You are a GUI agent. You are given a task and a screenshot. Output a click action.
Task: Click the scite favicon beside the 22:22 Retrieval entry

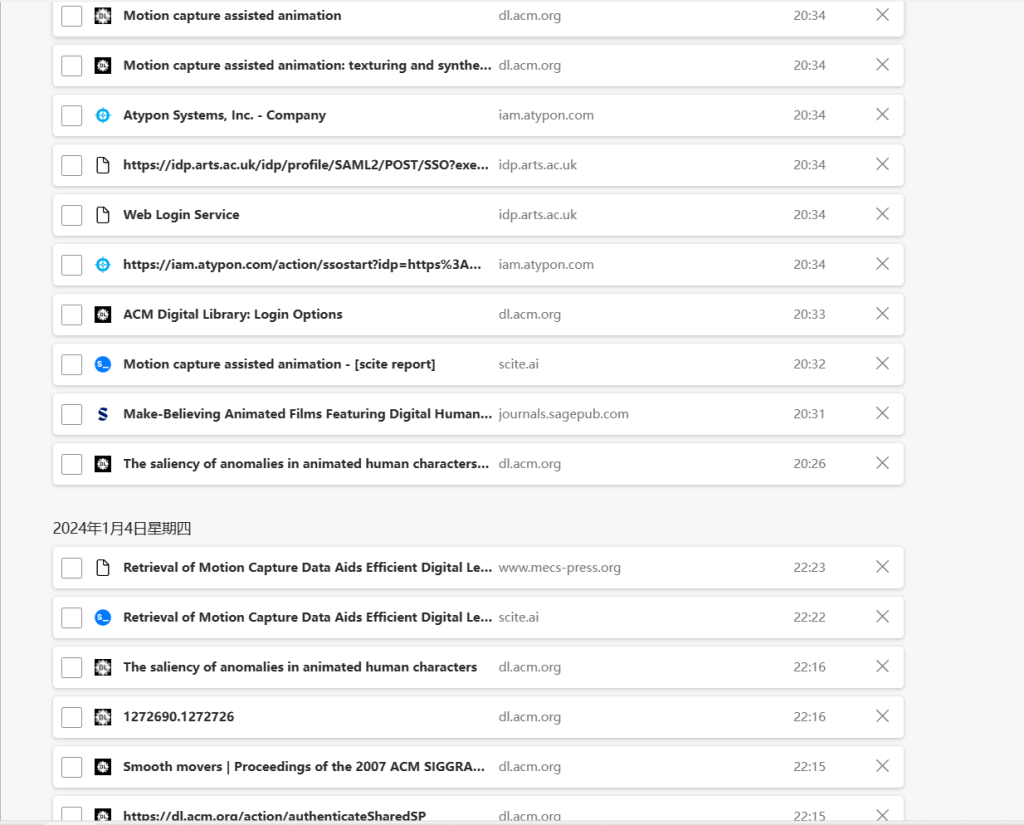coord(103,617)
